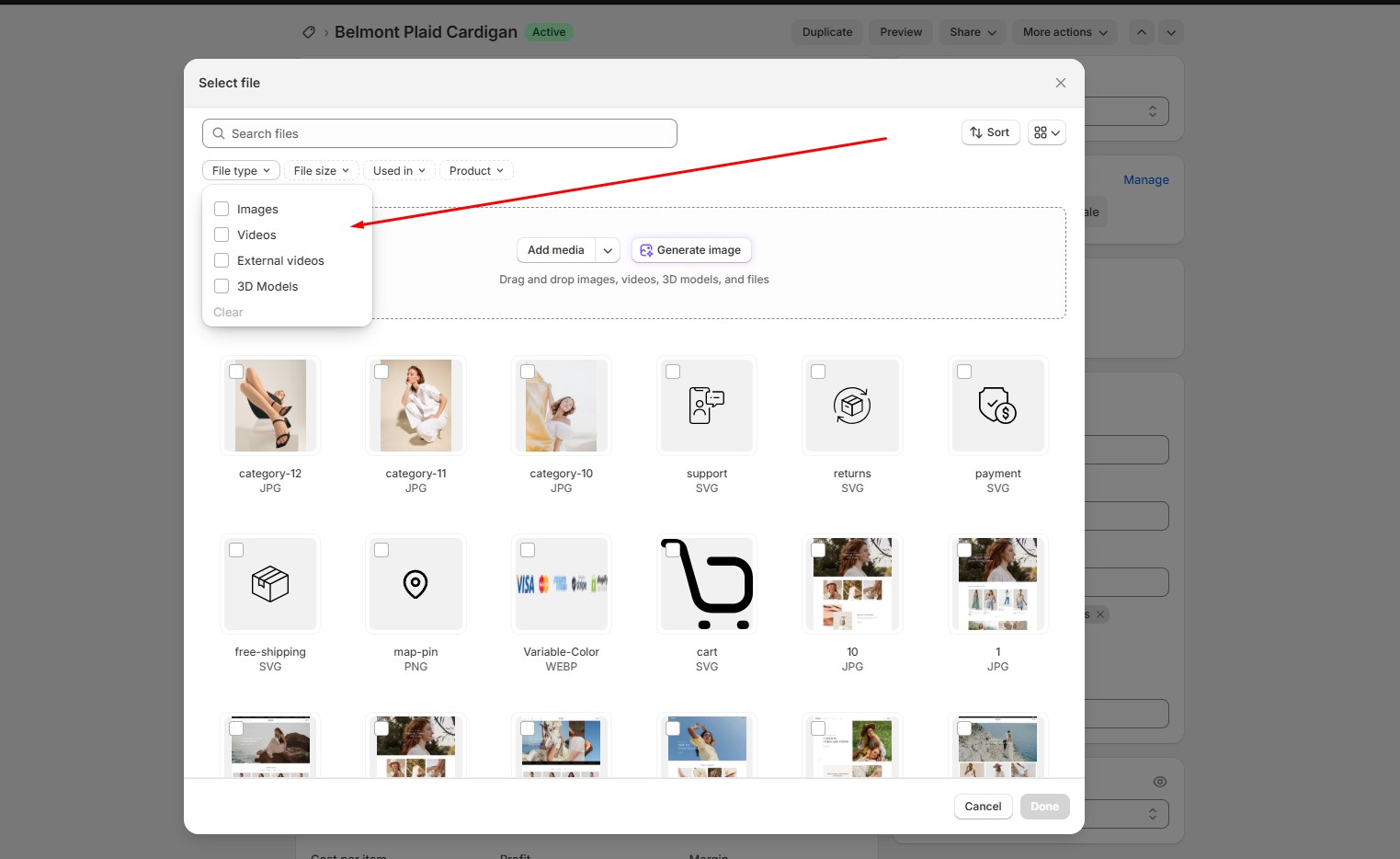Click the Generate image sparkle button
This screenshot has width=1400, height=859.
pos(690,250)
